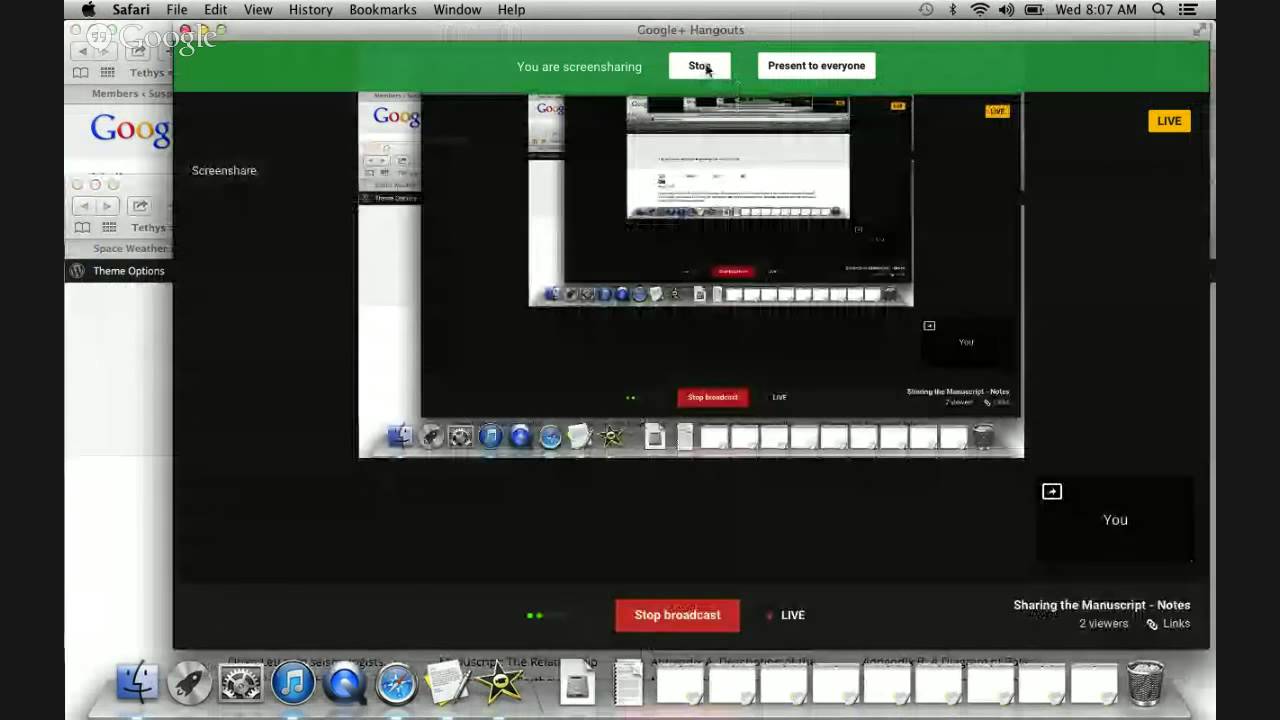Click the WordPress logo beside Theme Options
The height and width of the screenshot is (720, 1280).
[77, 271]
